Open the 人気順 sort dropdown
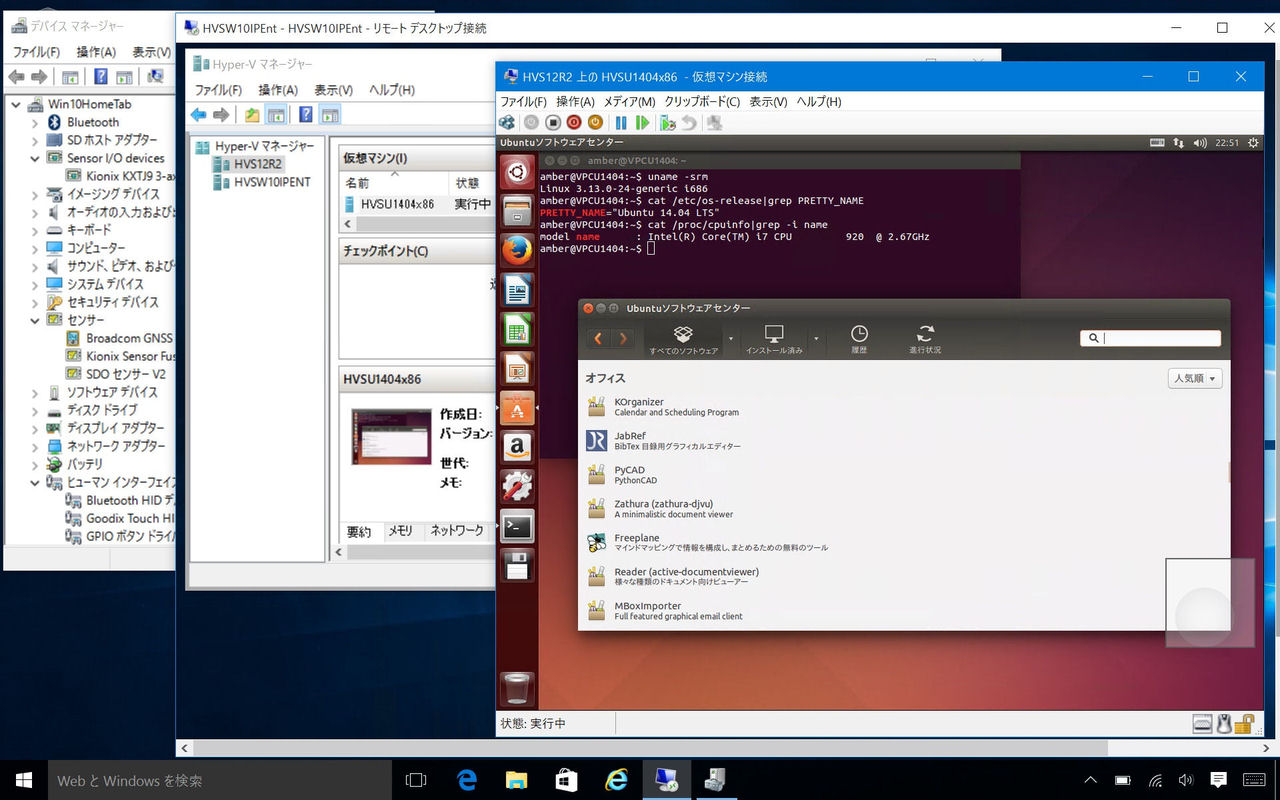The height and width of the screenshot is (800, 1280). pyautogui.click(x=1195, y=379)
